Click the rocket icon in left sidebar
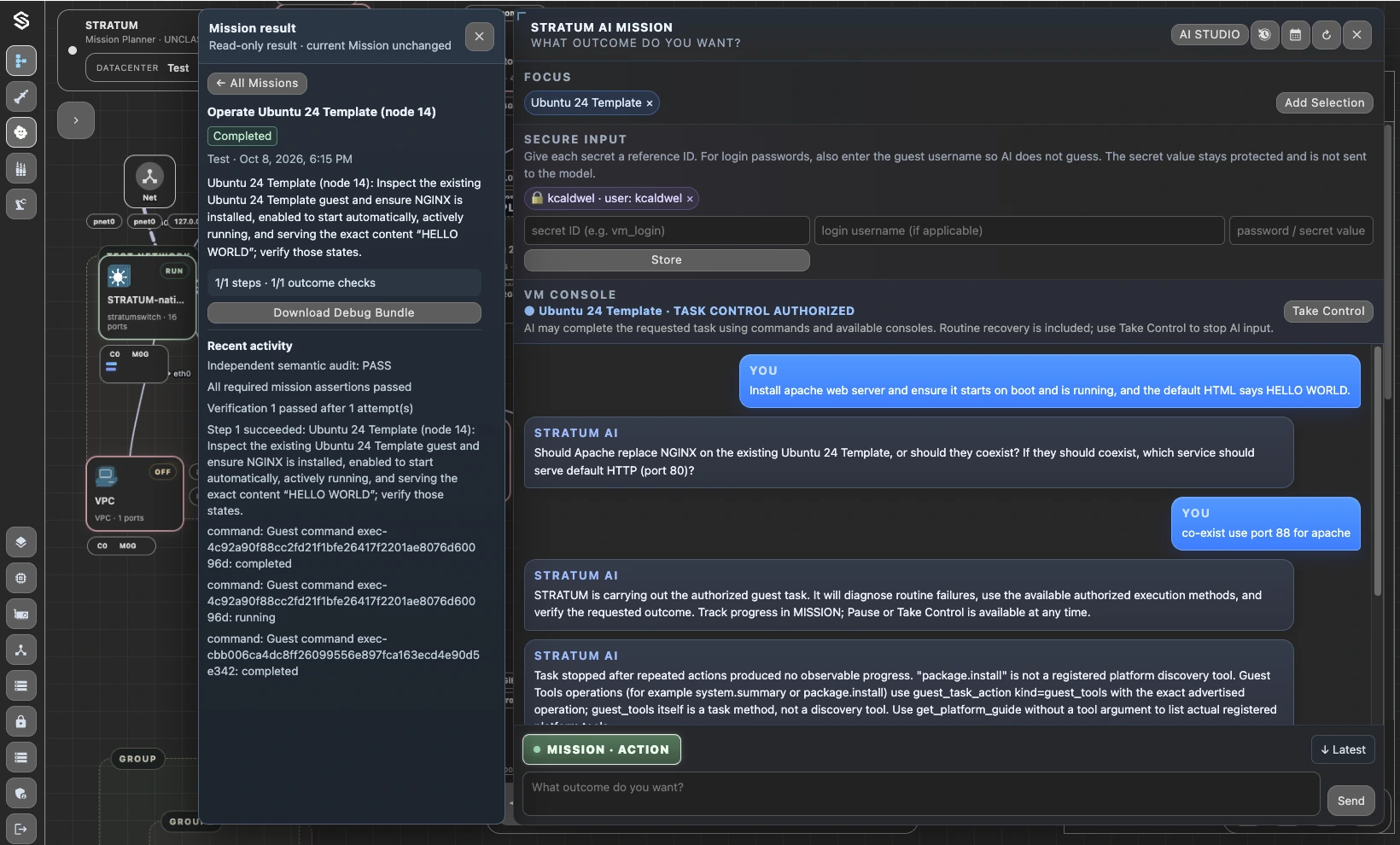 pyautogui.click(x=21, y=96)
